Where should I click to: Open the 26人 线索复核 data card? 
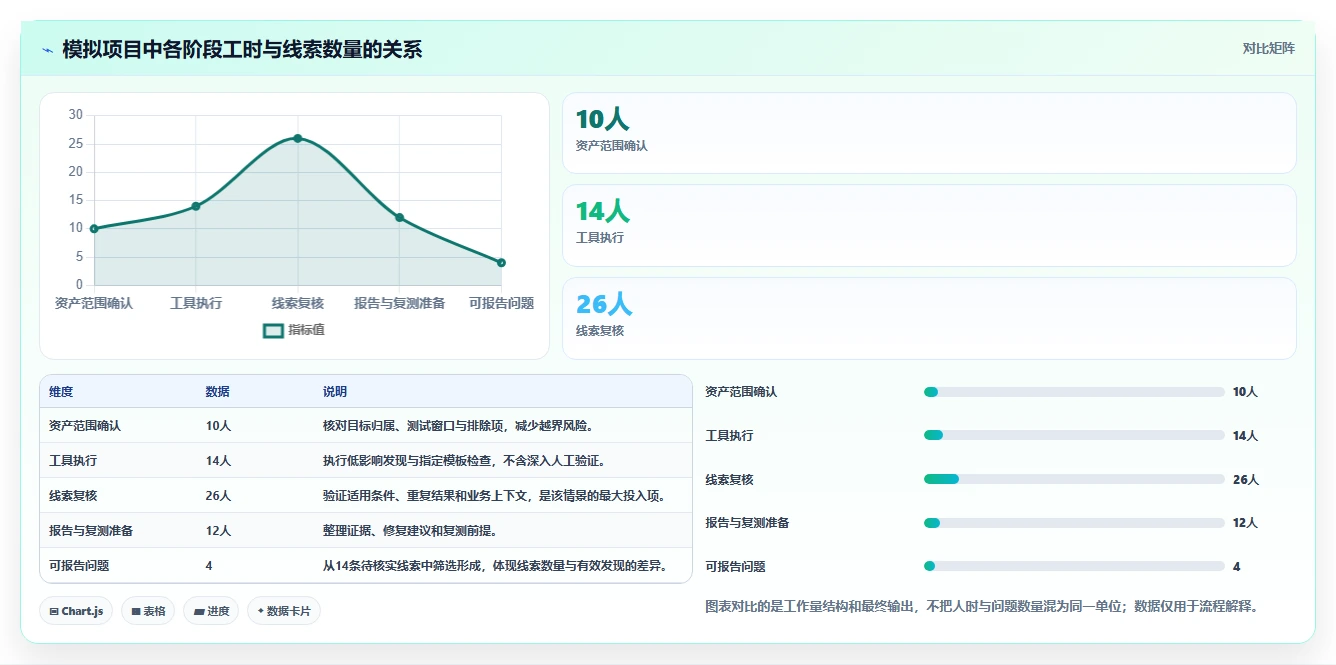pyautogui.click(x=929, y=318)
